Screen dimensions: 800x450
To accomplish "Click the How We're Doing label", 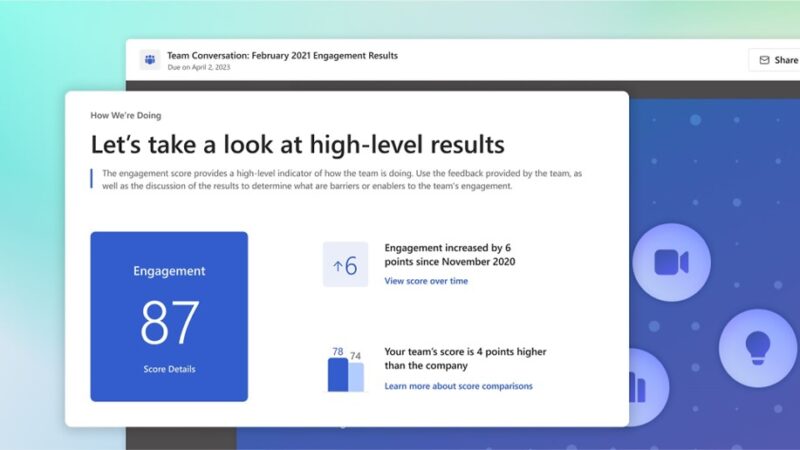I will tap(126, 115).
